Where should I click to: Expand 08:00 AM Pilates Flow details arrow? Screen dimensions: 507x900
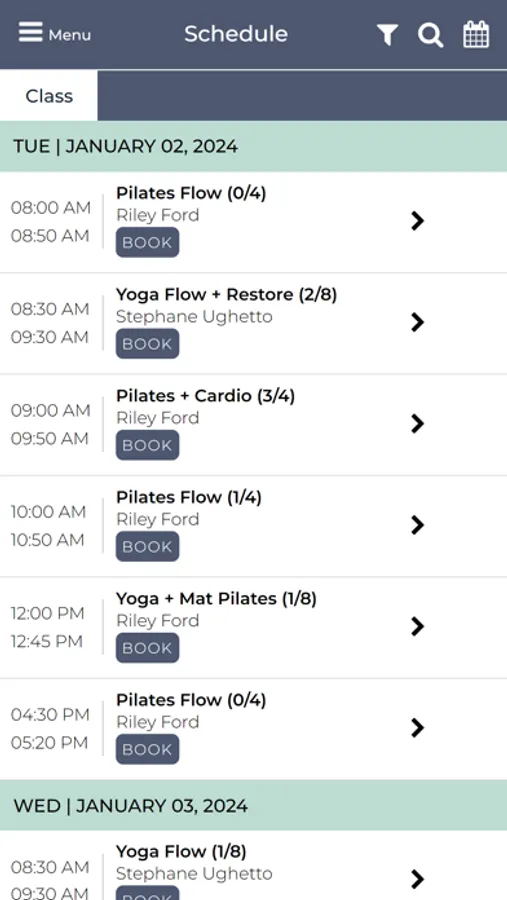coord(417,221)
